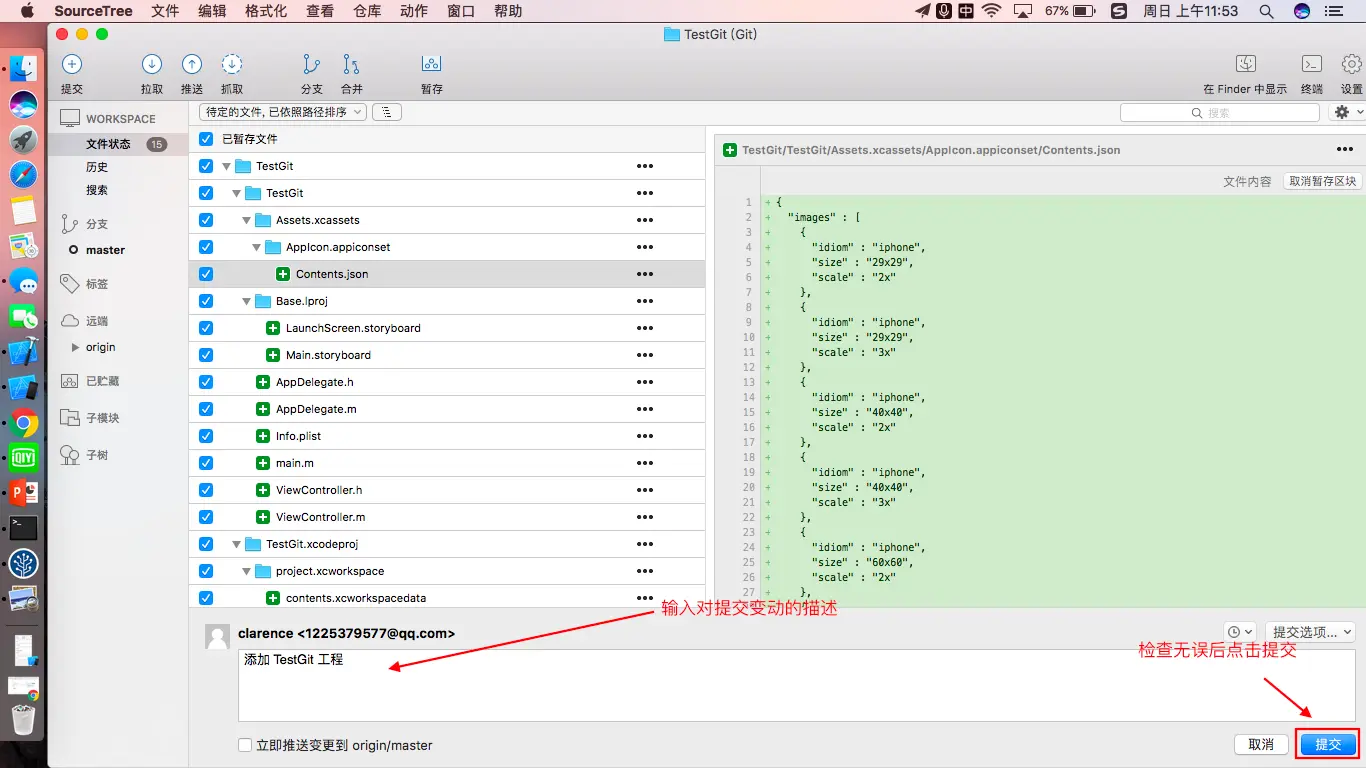Open Wi-Fi status in menu bar
Screen dimensions: 1366x768
(x=991, y=11)
